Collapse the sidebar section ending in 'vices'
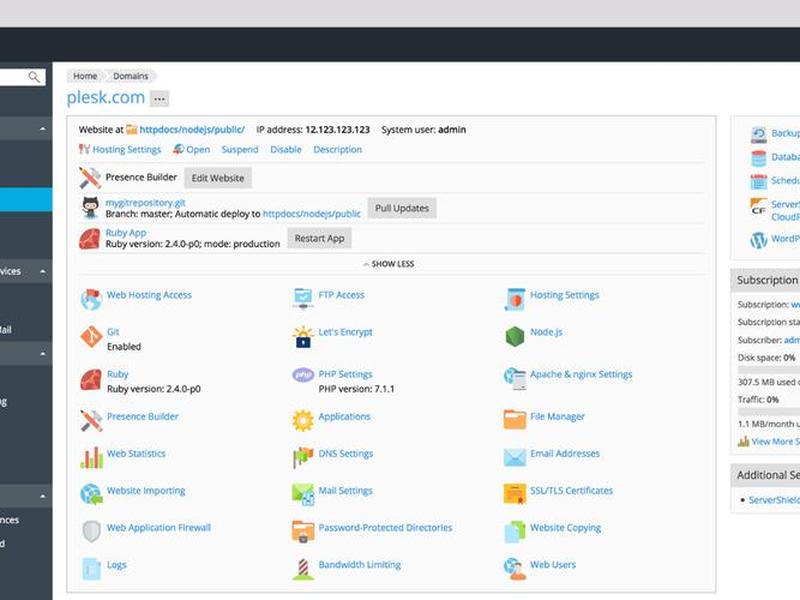Image resolution: width=800 pixels, height=600 pixels. tap(43, 271)
